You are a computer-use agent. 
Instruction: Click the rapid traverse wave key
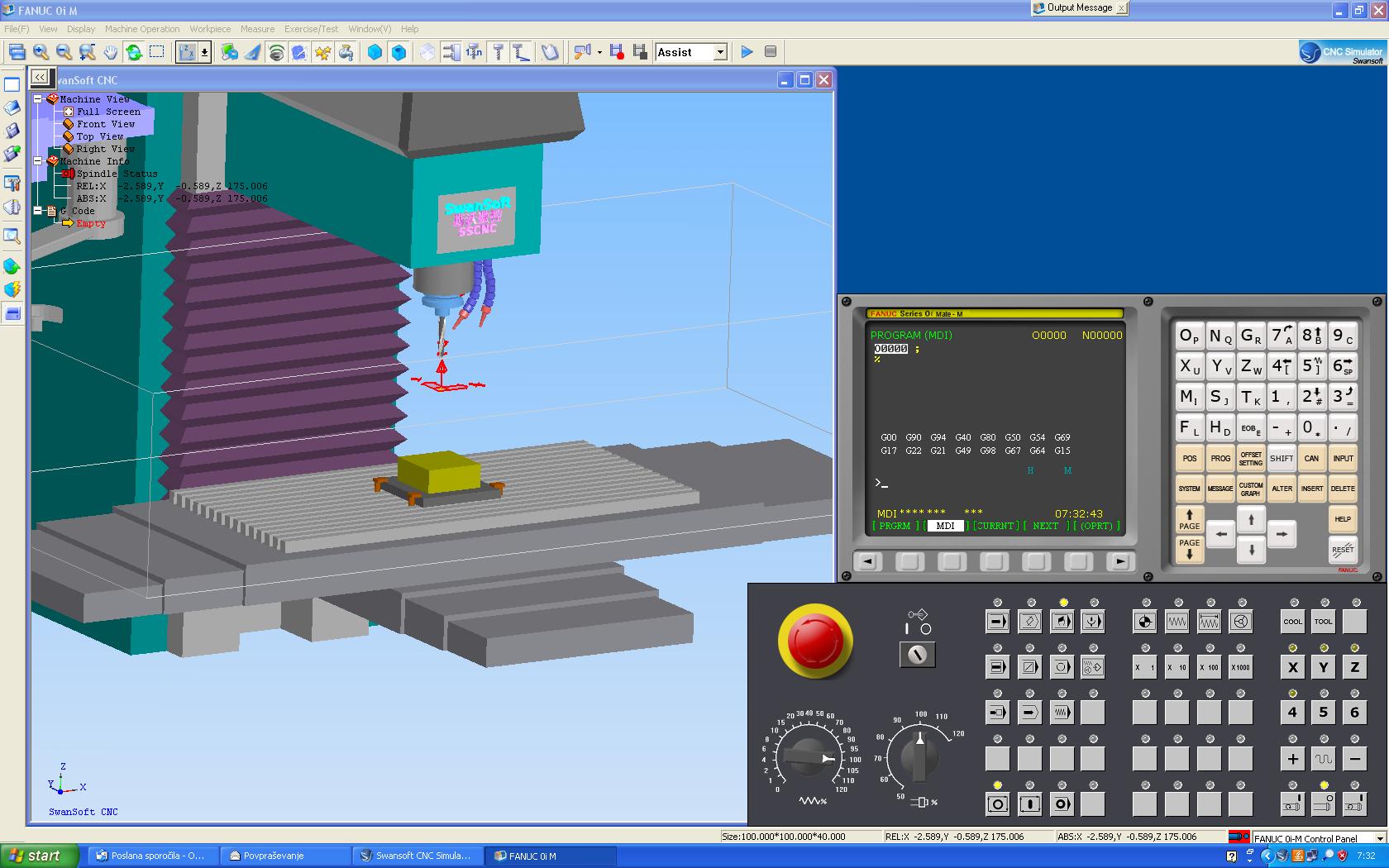tap(1324, 758)
